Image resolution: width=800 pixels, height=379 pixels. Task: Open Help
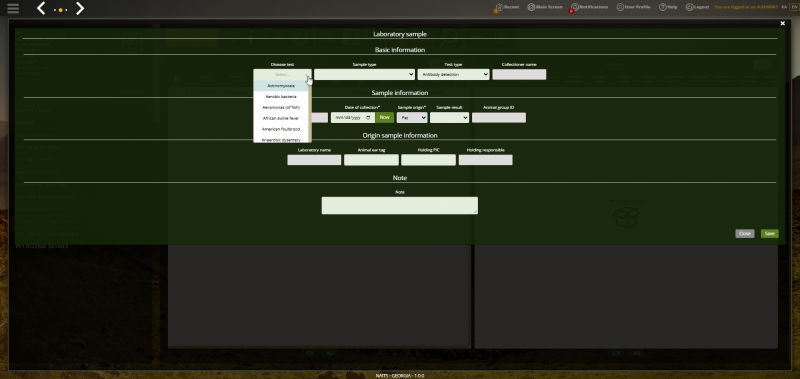coord(668,7)
